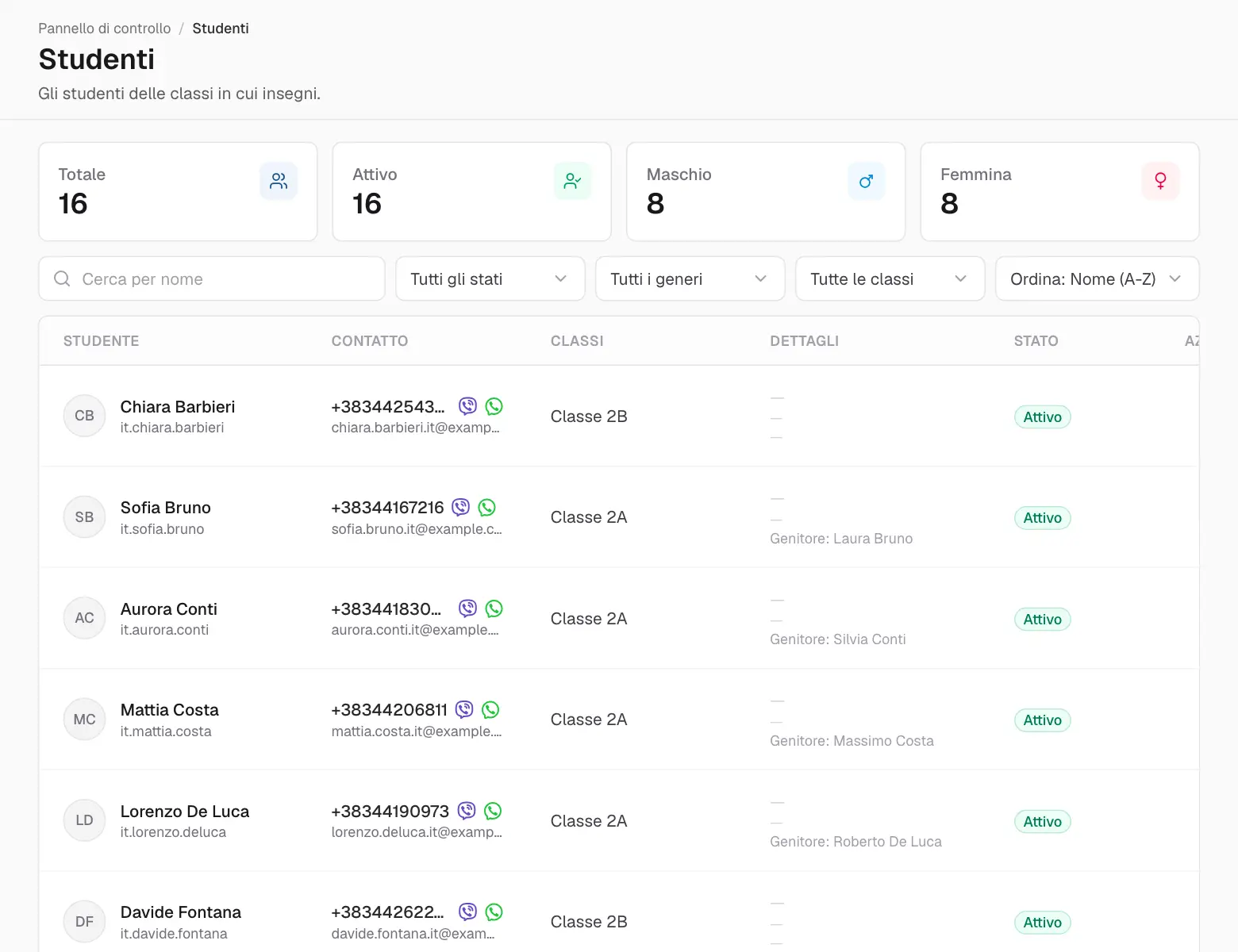Screen dimensions: 1238x952
Task: Open WhatsApp for Sofia Bruno
Action: click(x=487, y=507)
